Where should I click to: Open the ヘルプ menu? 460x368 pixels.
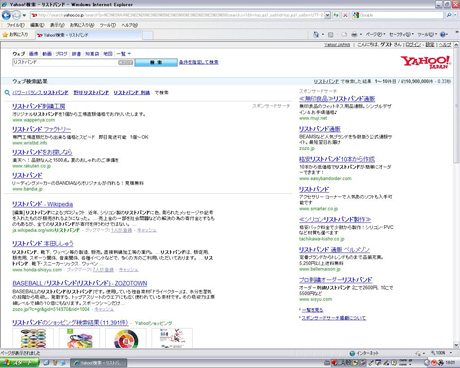point(129,25)
